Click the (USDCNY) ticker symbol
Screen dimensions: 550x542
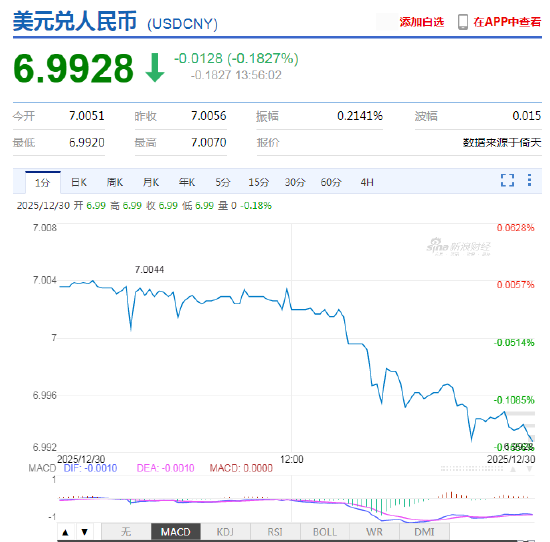(182, 24)
